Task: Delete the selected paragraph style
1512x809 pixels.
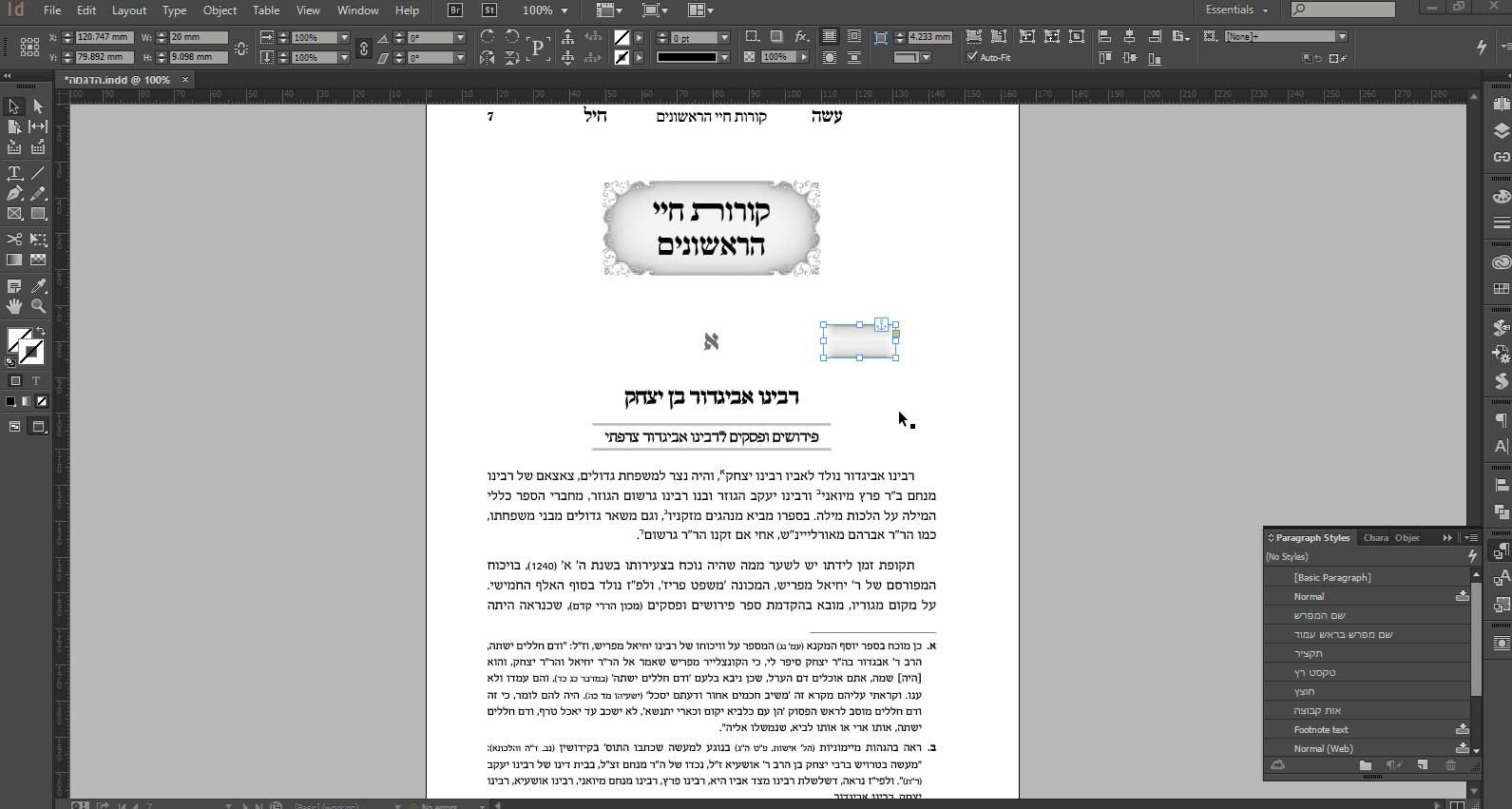Action: point(1450,765)
